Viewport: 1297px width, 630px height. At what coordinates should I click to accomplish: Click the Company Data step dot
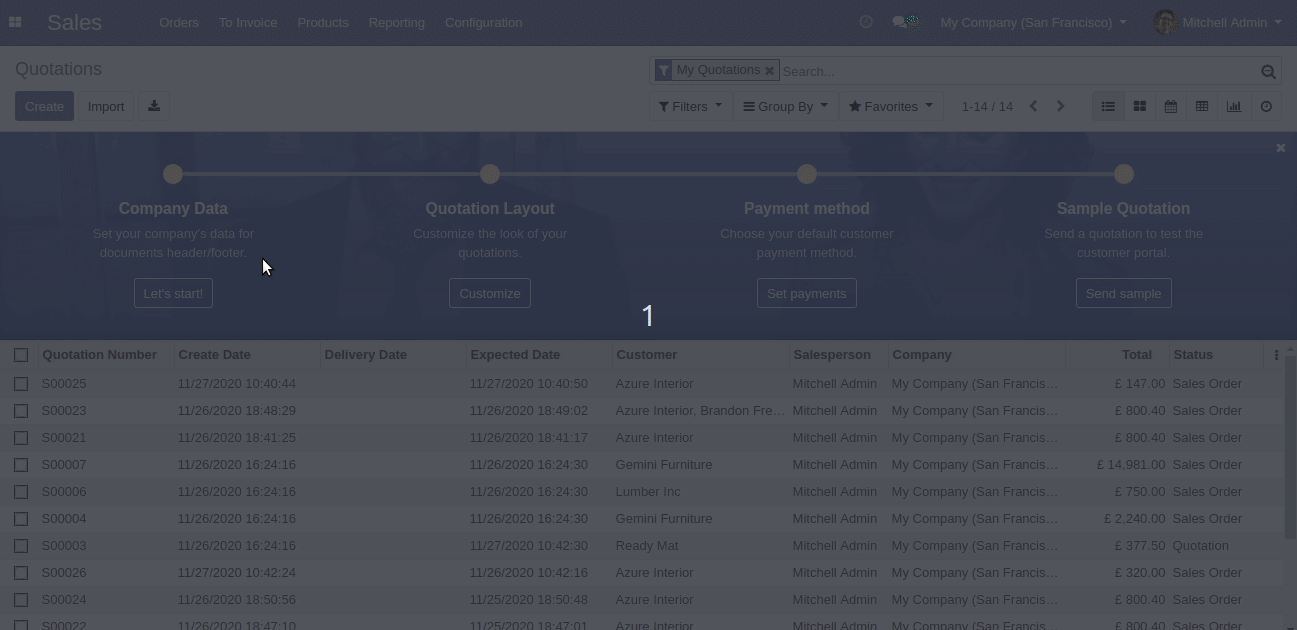173,174
